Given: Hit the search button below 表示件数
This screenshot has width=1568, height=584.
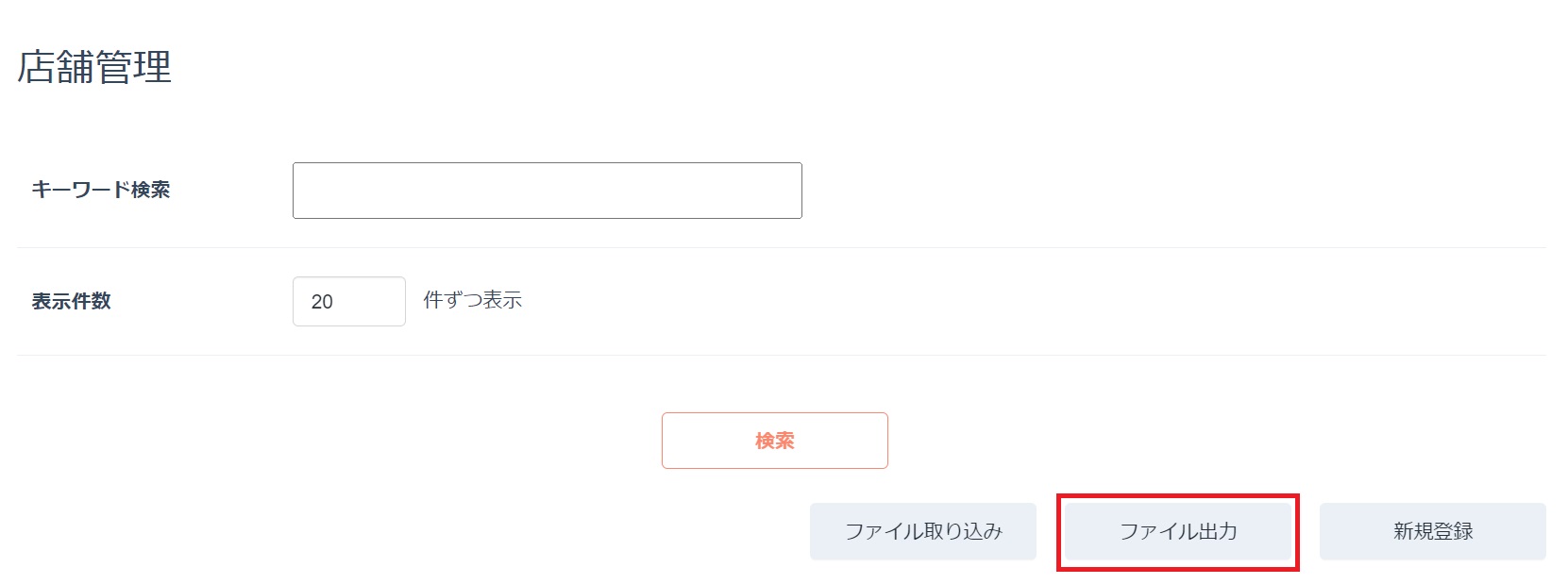Looking at the screenshot, I should [774, 441].
